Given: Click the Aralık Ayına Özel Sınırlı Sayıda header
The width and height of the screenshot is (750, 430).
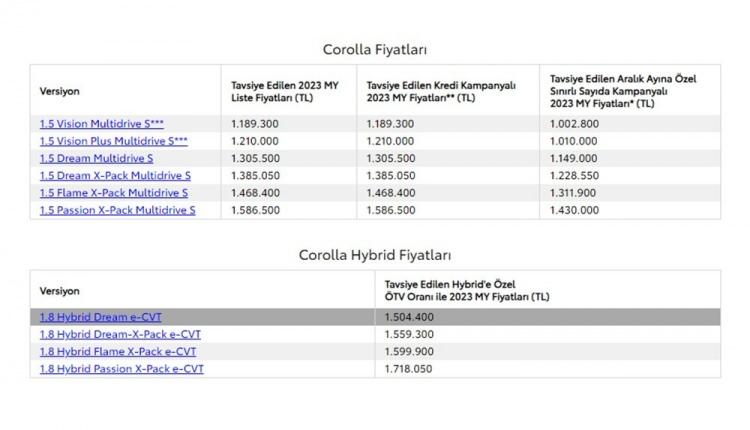Looking at the screenshot, I should (623, 91).
